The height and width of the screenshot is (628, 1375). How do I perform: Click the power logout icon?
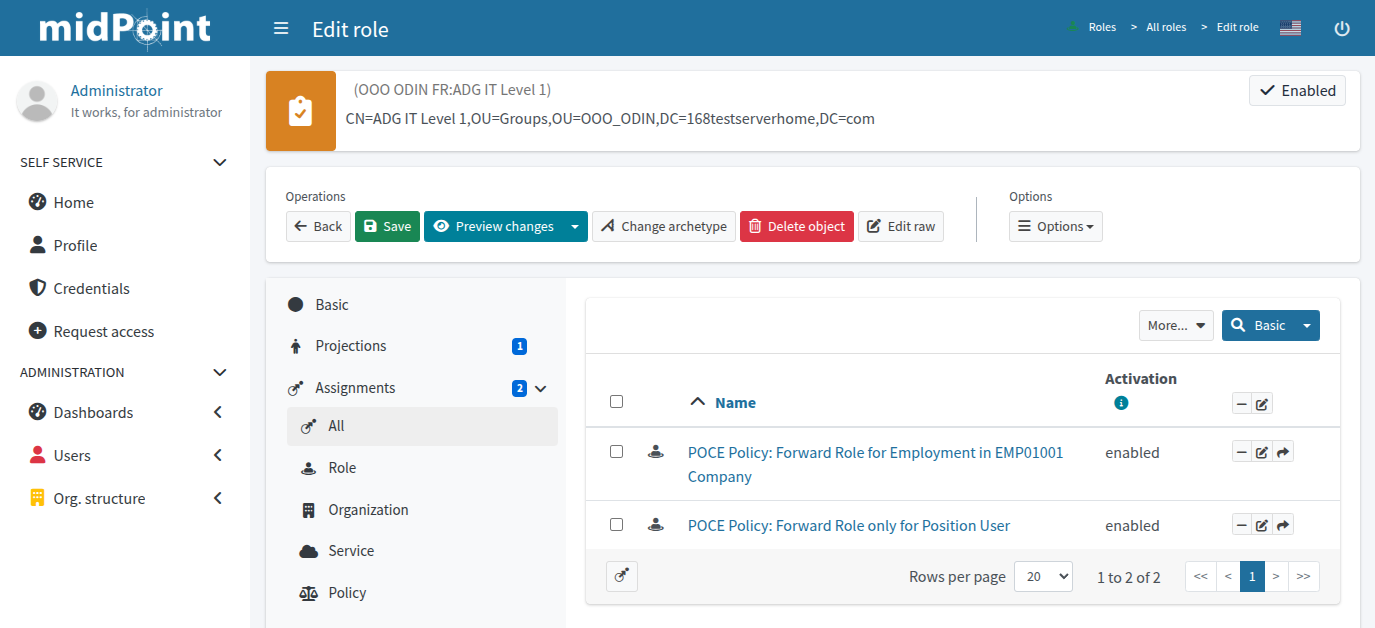point(1342,29)
